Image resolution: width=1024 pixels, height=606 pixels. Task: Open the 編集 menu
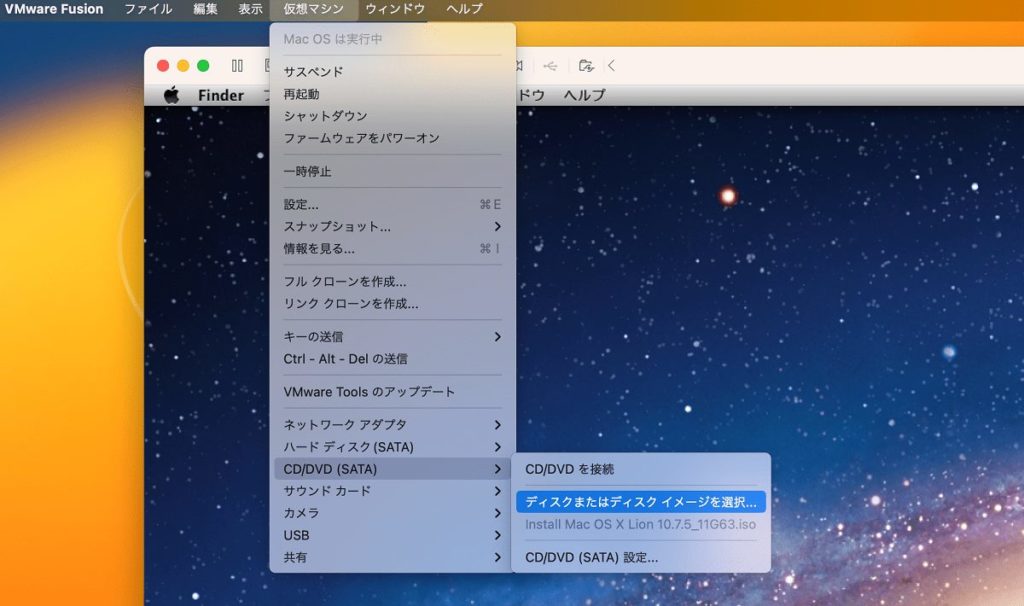(205, 9)
